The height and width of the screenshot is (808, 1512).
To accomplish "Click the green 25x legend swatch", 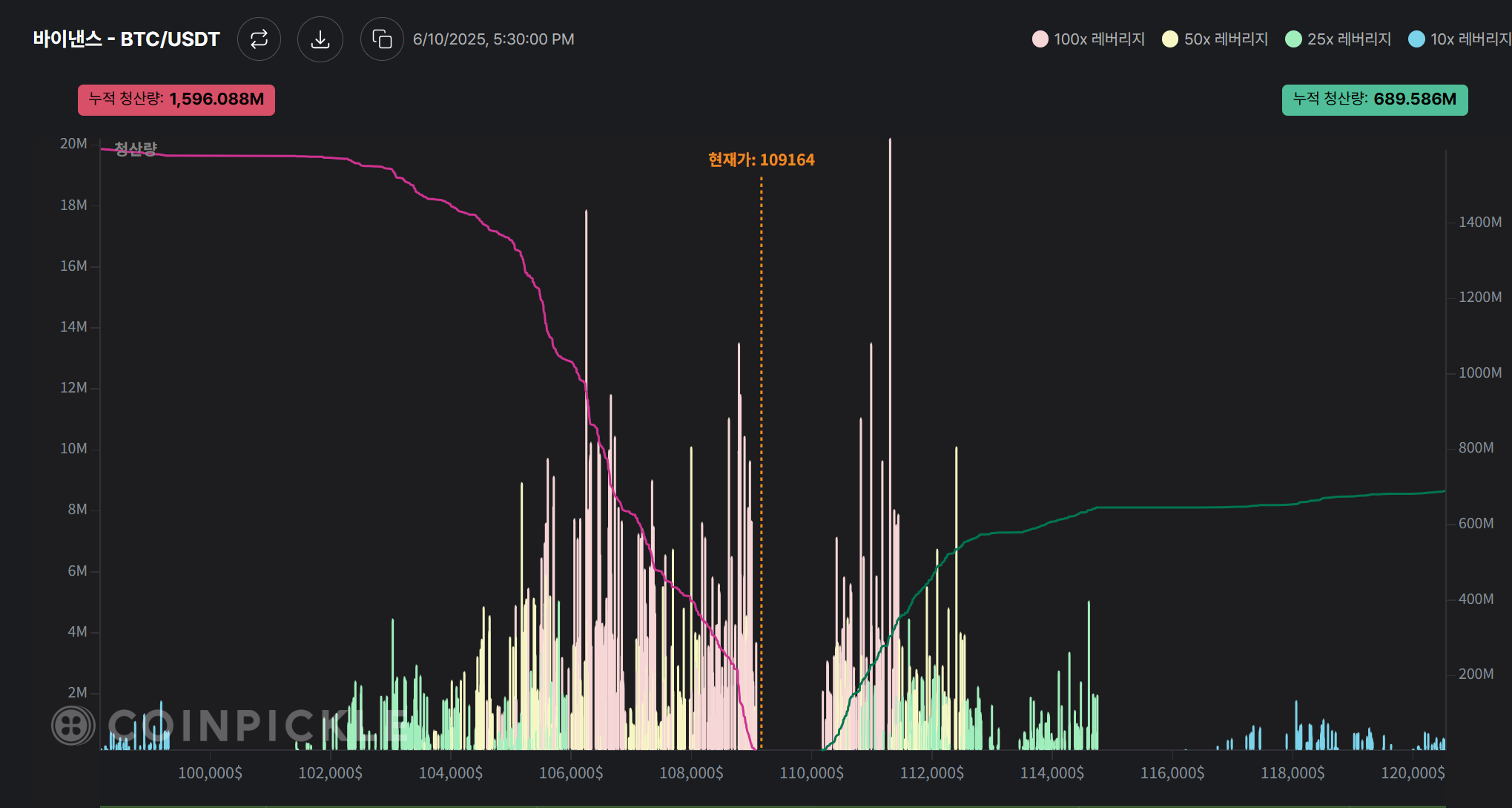I will click(x=1293, y=39).
